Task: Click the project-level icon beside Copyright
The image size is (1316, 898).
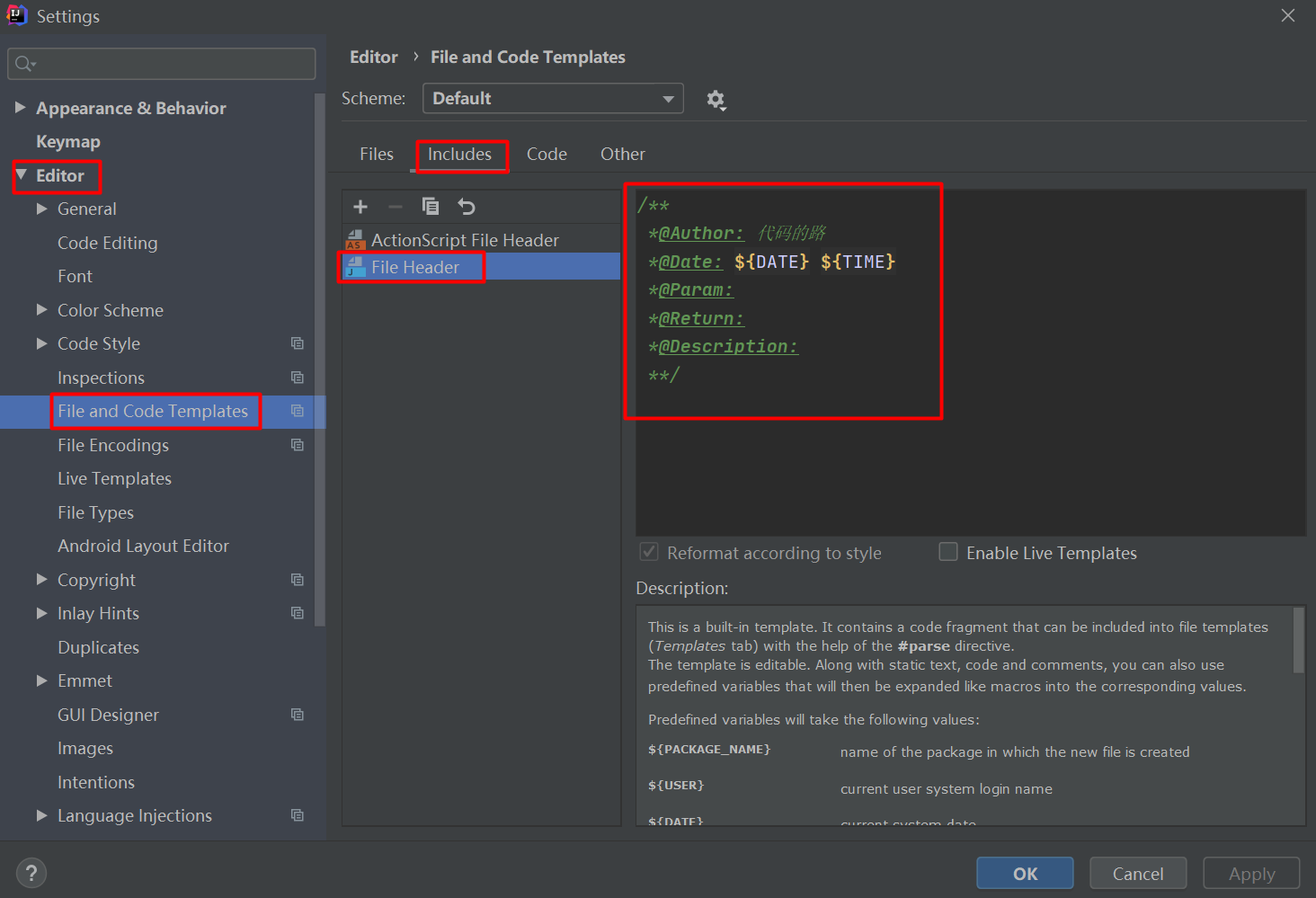Action: tap(298, 580)
